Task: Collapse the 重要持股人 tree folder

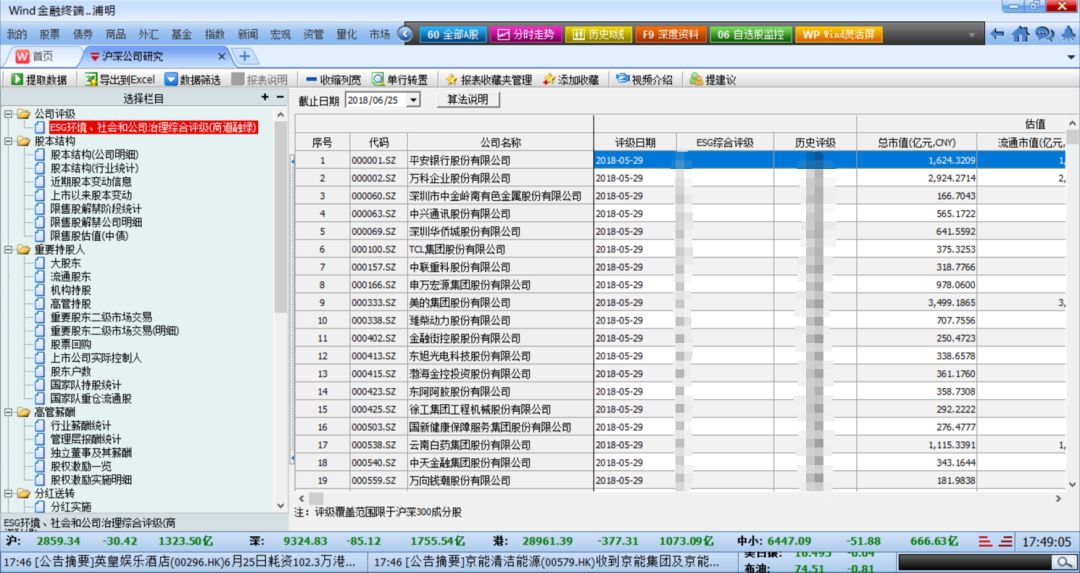Action: (8, 249)
